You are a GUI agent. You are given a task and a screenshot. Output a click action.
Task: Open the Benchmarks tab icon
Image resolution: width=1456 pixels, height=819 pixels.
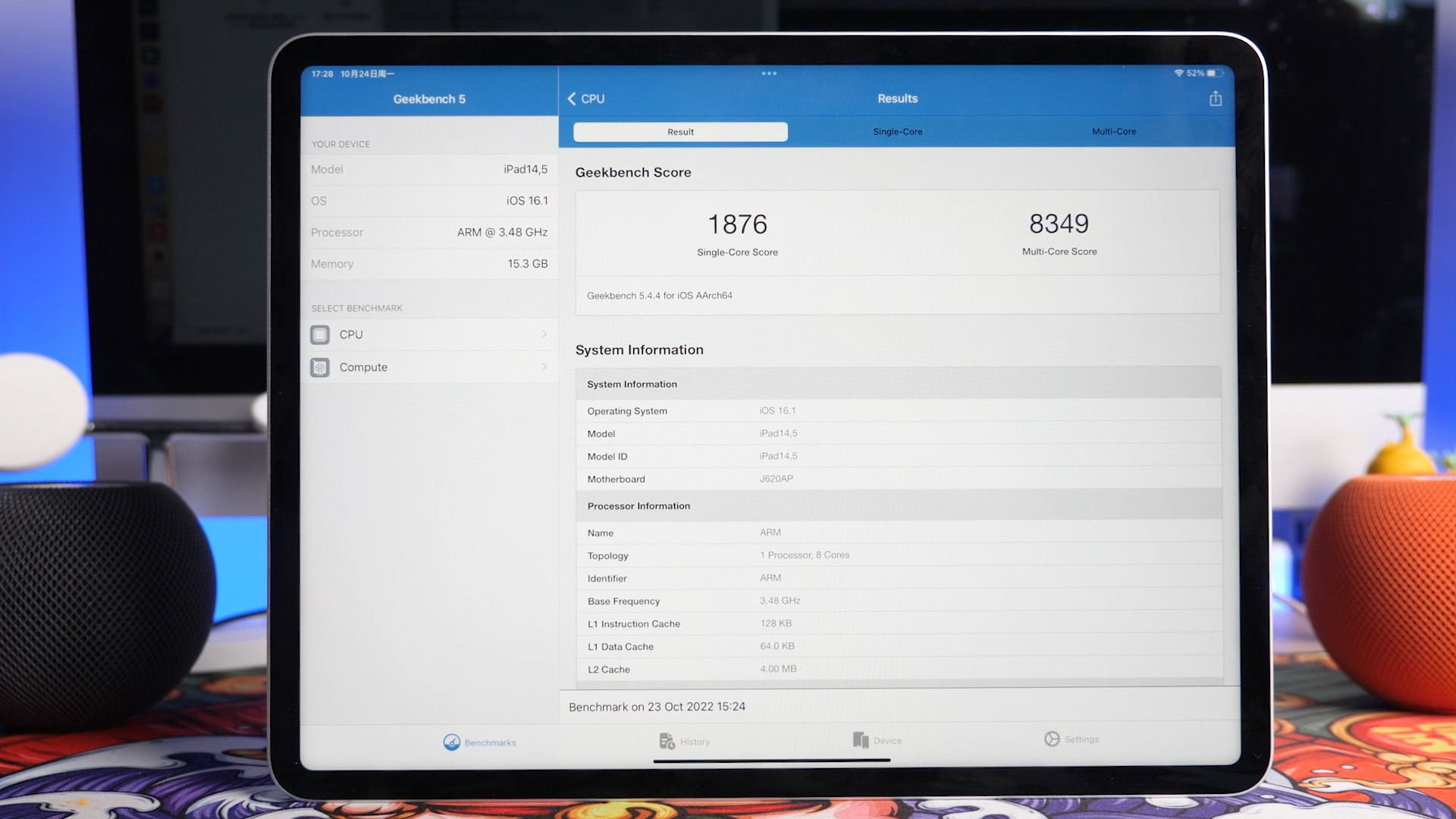click(x=452, y=742)
